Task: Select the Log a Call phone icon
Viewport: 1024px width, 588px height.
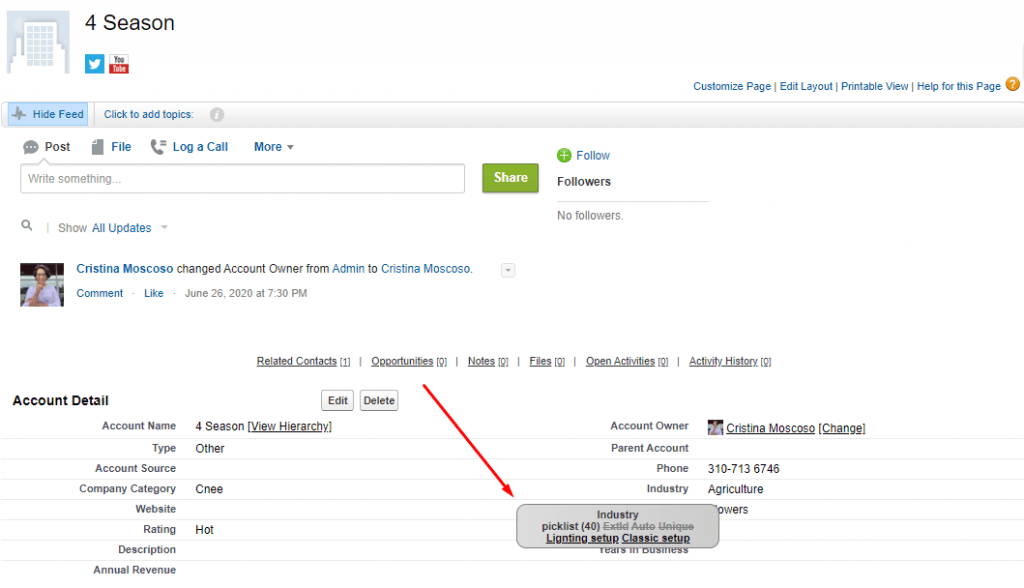Action: (x=157, y=146)
